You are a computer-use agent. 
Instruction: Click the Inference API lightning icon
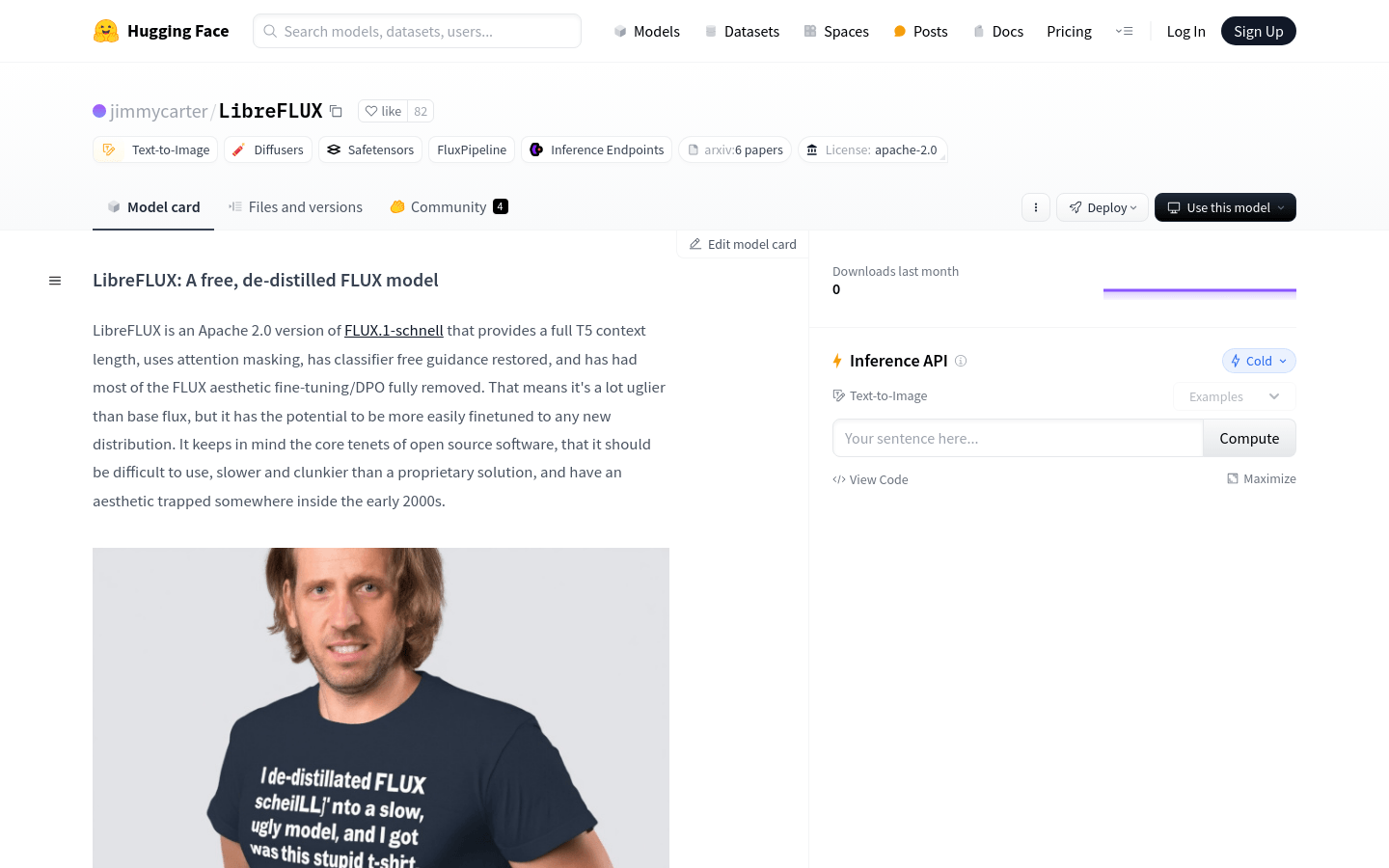(x=837, y=361)
